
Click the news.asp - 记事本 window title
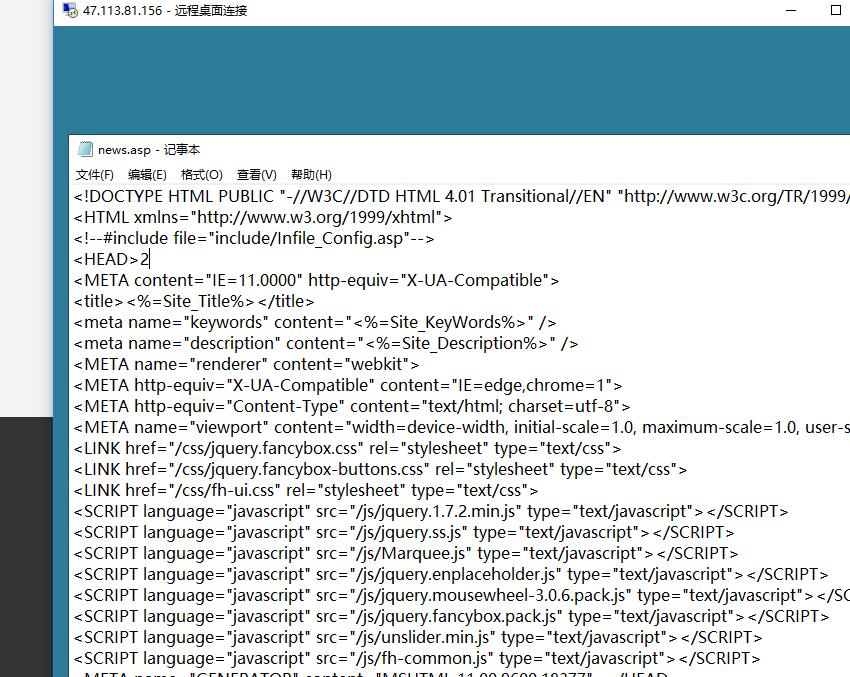tap(149, 150)
